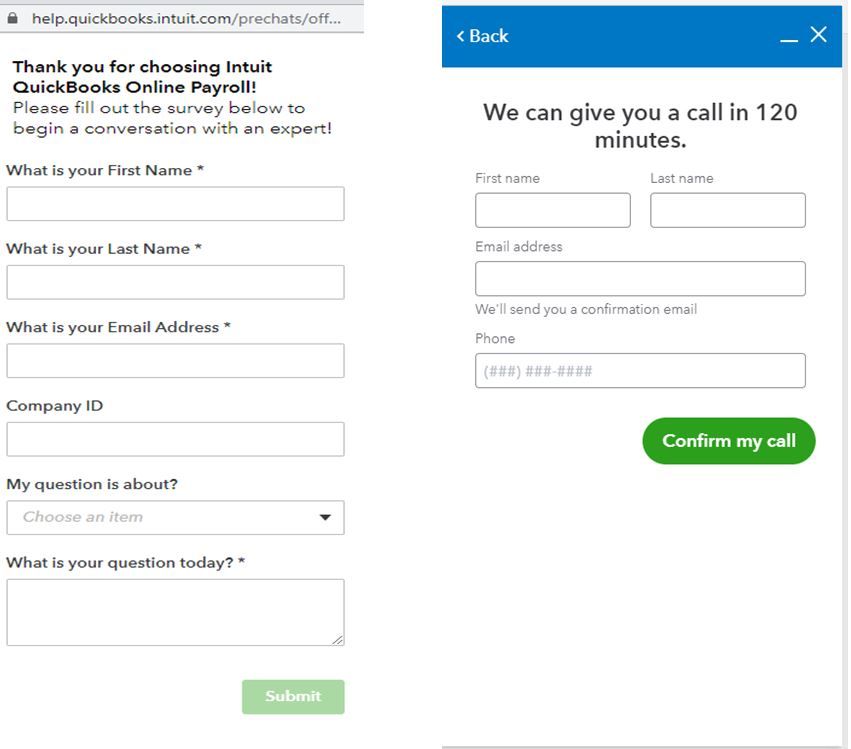The width and height of the screenshot is (851, 749).
Task: Click the textarea resize grip corner
Action: pos(338,640)
